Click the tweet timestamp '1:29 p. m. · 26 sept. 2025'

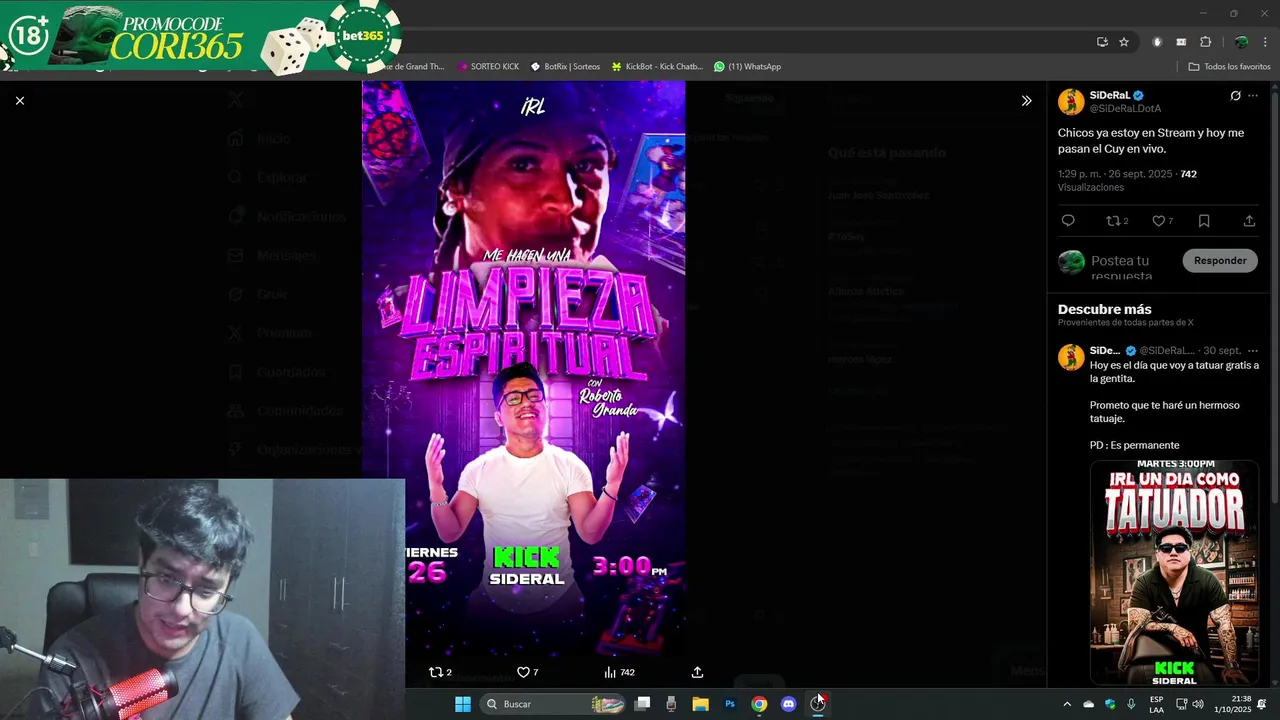click(x=1115, y=174)
